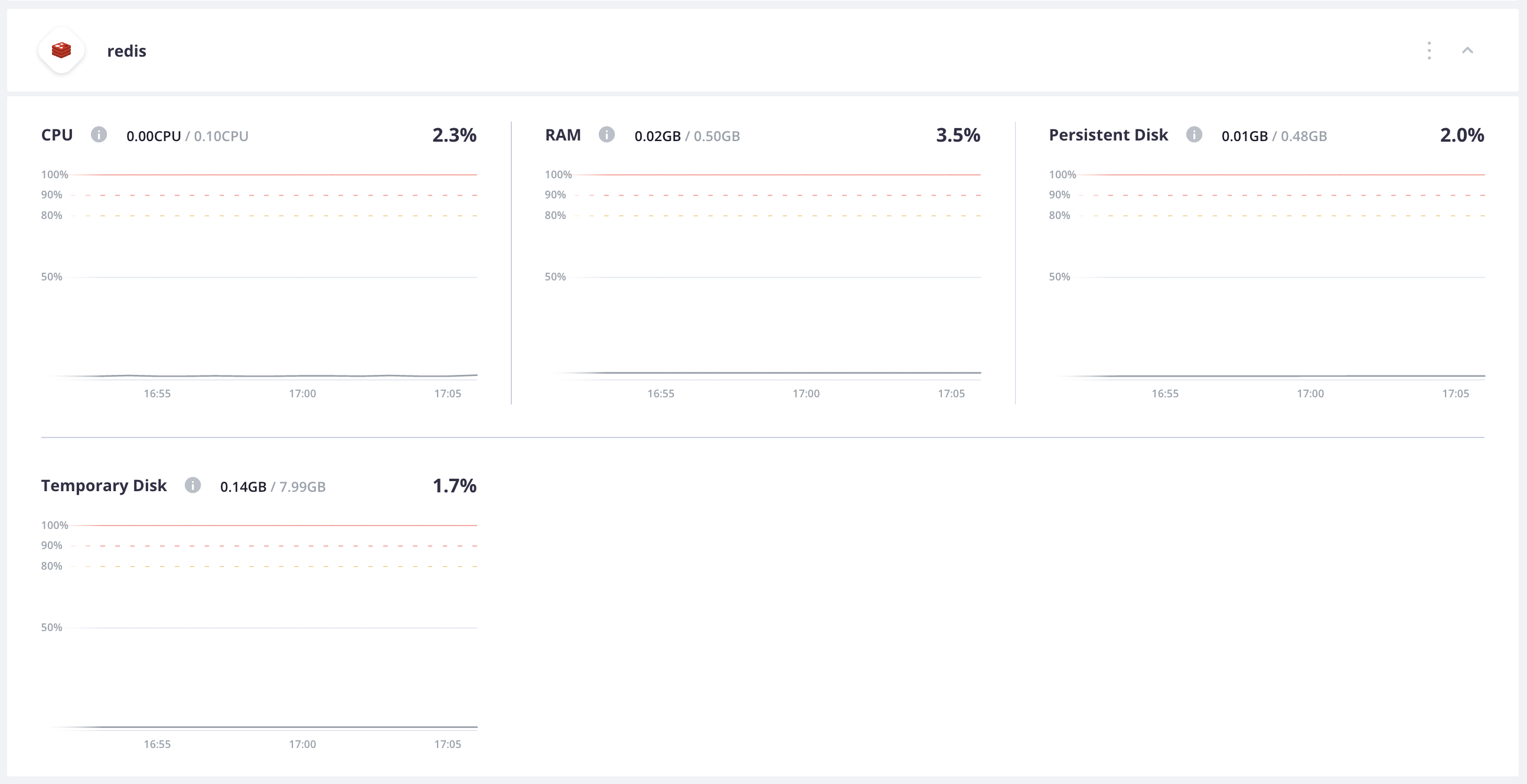Image resolution: width=1527 pixels, height=784 pixels.
Task: Click the Temporary Disk info icon
Action: pos(193,485)
